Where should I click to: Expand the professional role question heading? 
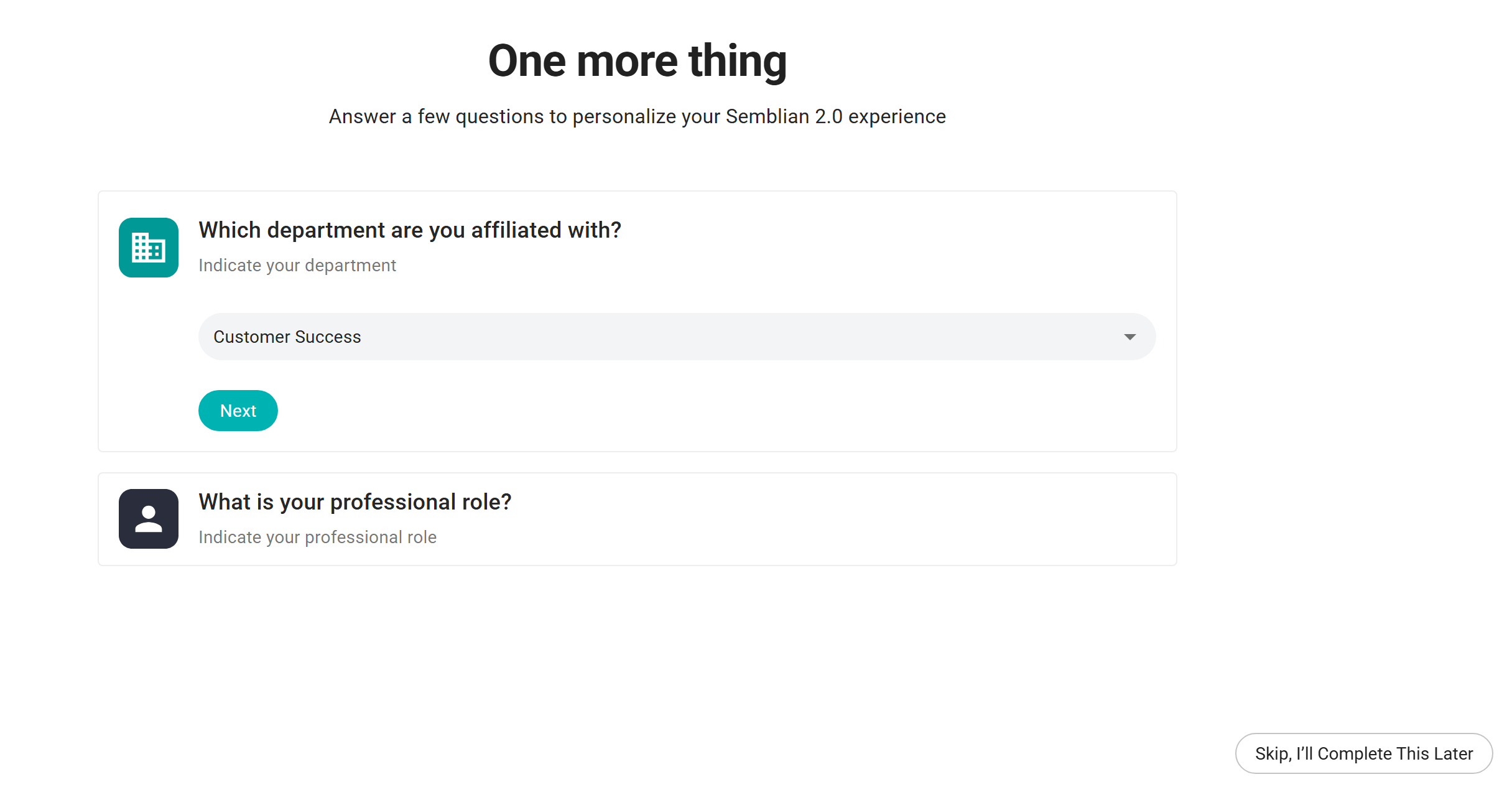pos(355,502)
